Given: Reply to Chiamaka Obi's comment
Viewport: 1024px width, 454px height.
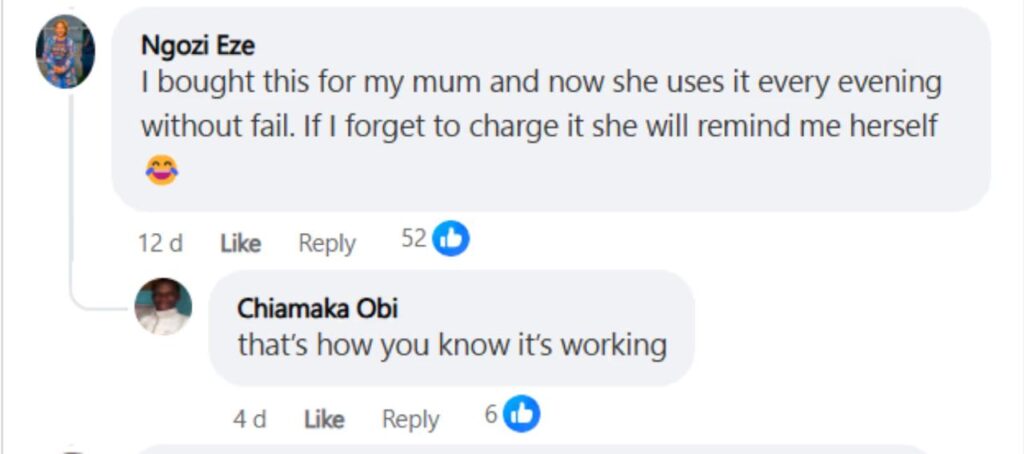Looking at the screenshot, I should pyautogui.click(x=410, y=419).
